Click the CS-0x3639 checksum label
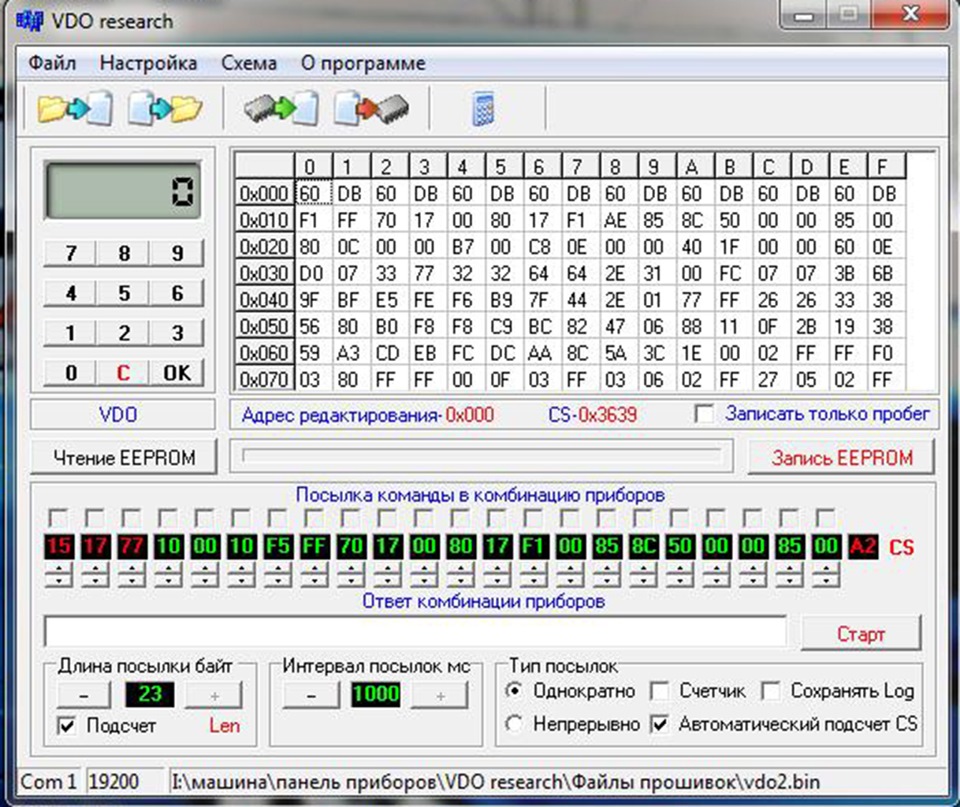The image size is (960, 807). pos(592,415)
